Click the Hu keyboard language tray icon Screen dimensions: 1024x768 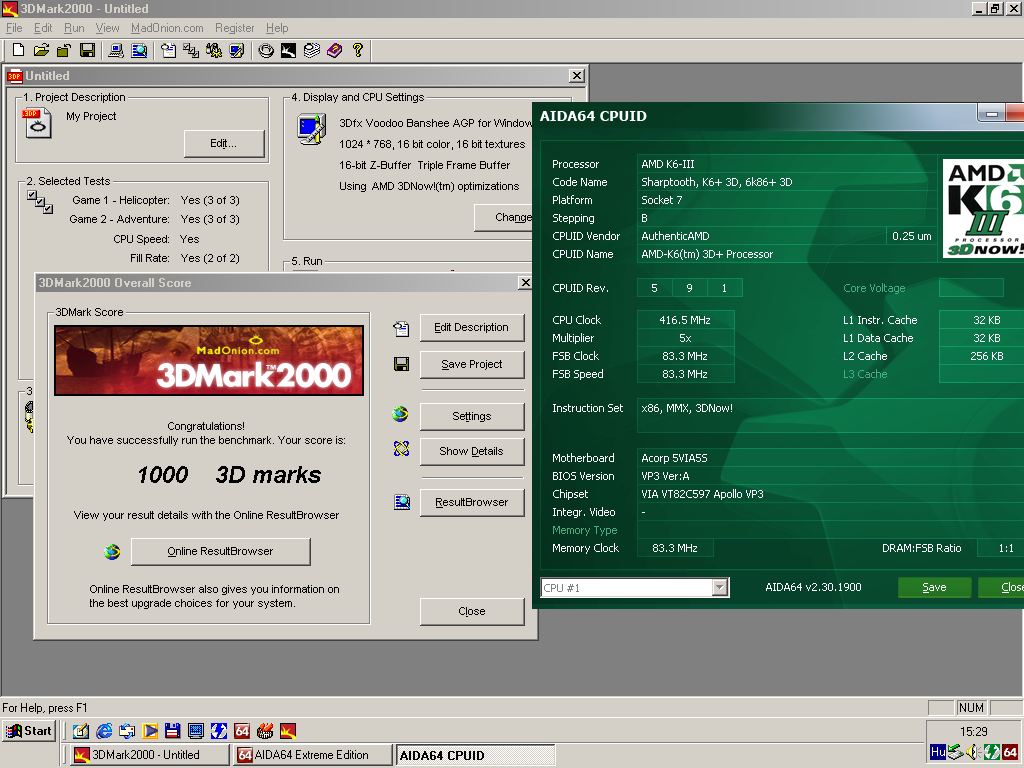tap(938, 752)
